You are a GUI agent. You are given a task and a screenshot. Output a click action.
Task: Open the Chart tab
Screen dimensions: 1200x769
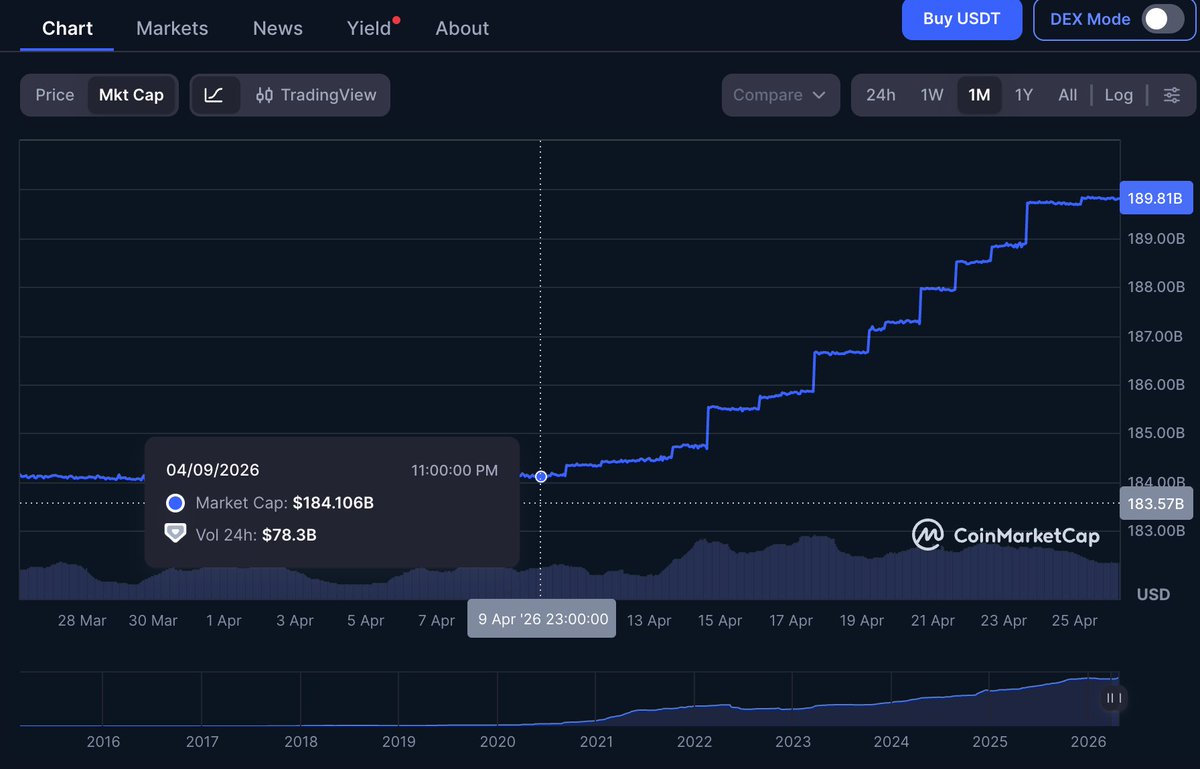point(67,28)
